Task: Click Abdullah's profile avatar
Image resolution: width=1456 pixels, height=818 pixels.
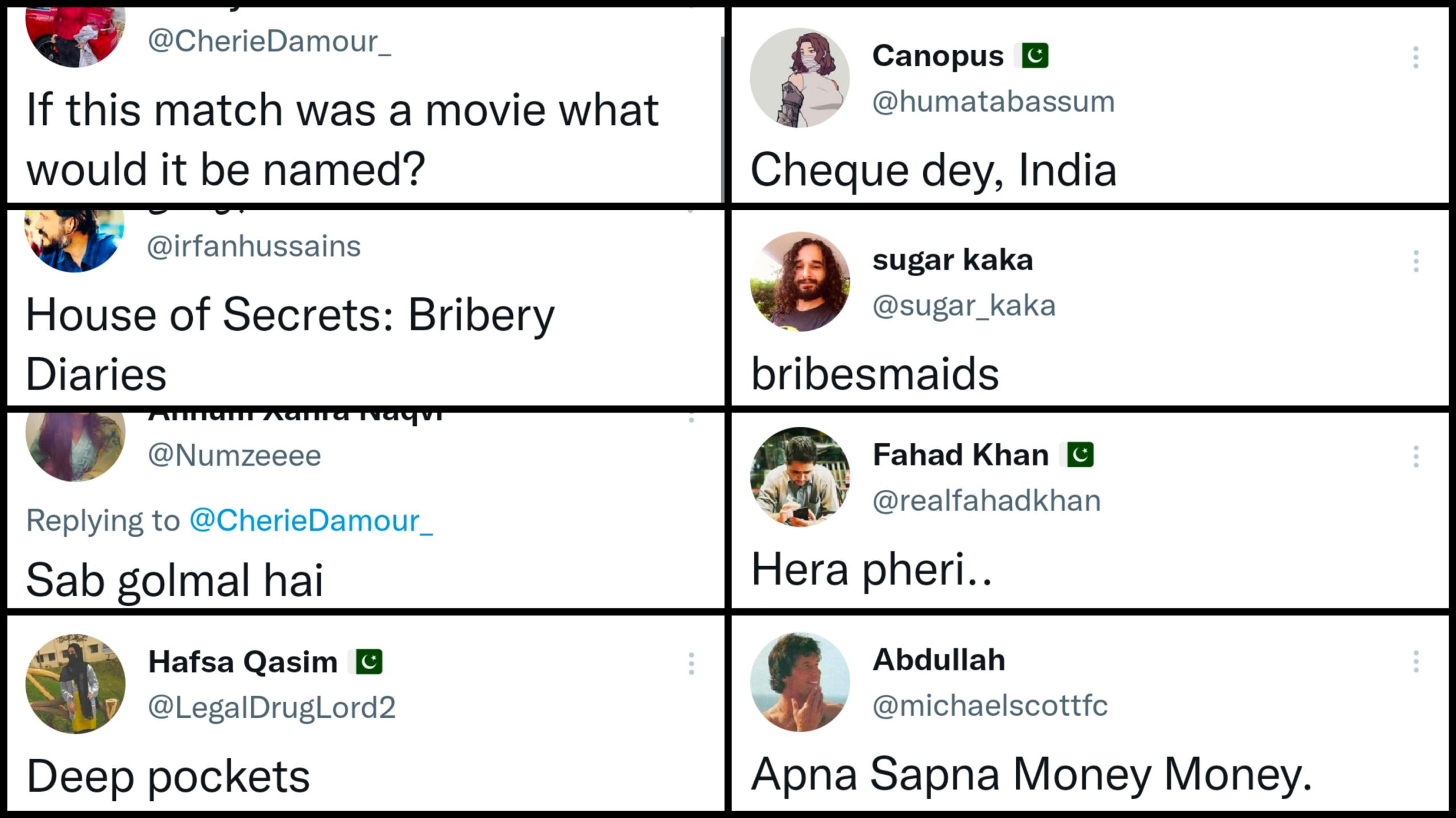Action: pyautogui.click(x=800, y=682)
